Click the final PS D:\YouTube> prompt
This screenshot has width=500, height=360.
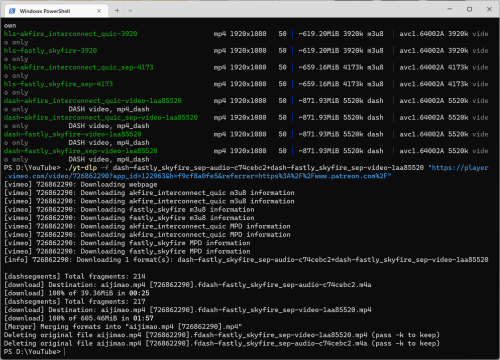32,352
